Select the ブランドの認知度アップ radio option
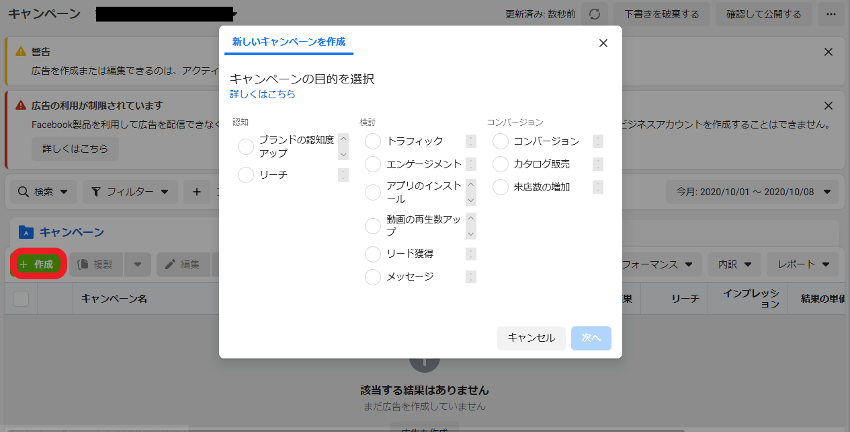The height and width of the screenshot is (432, 850). [246, 147]
